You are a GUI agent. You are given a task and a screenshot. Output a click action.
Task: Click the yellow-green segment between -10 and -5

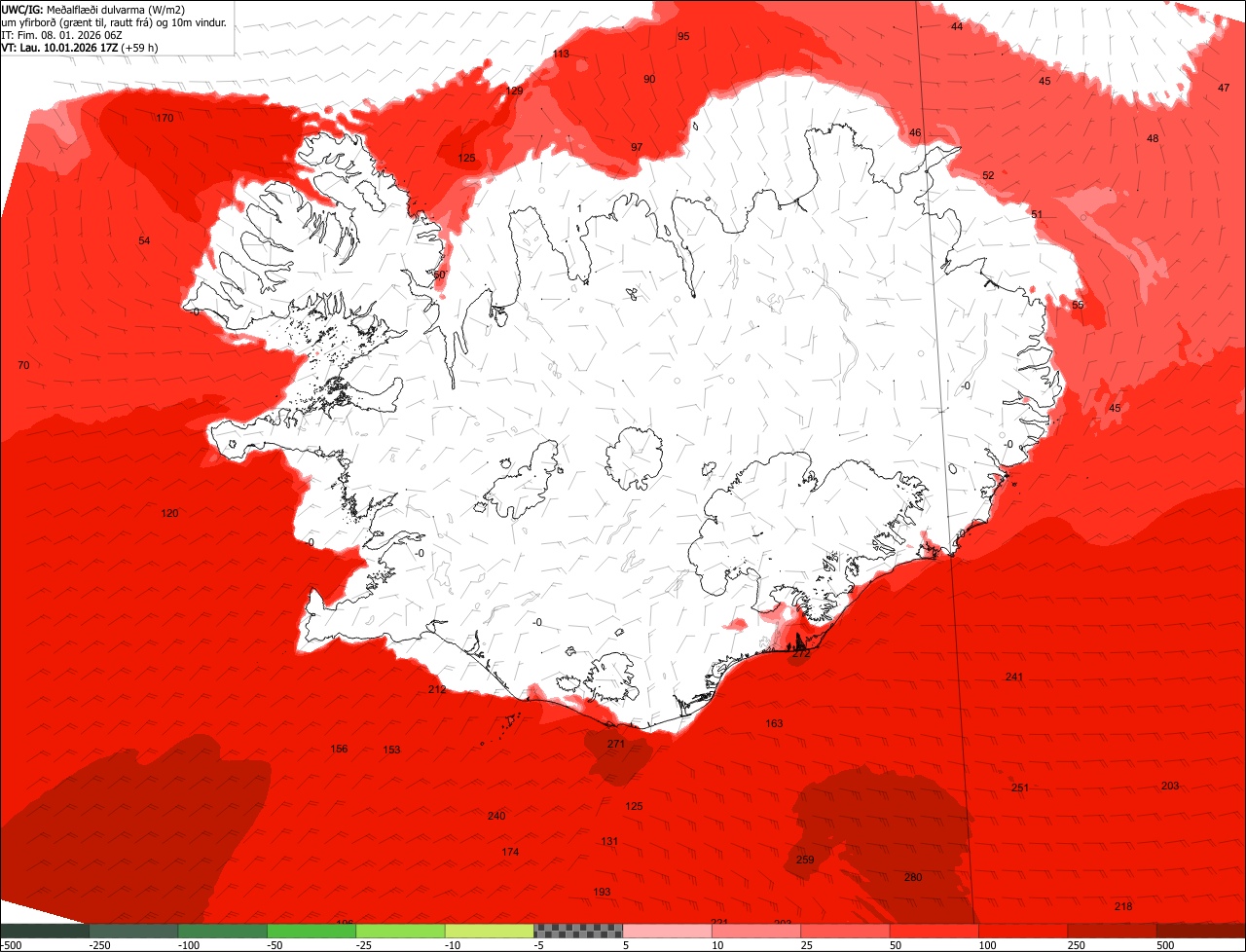[x=490, y=931]
